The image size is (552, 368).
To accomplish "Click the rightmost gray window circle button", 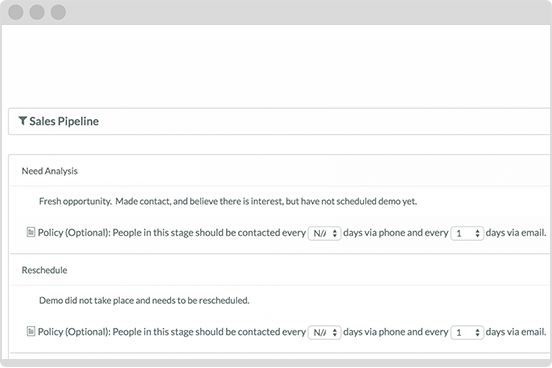I will (x=58, y=12).
